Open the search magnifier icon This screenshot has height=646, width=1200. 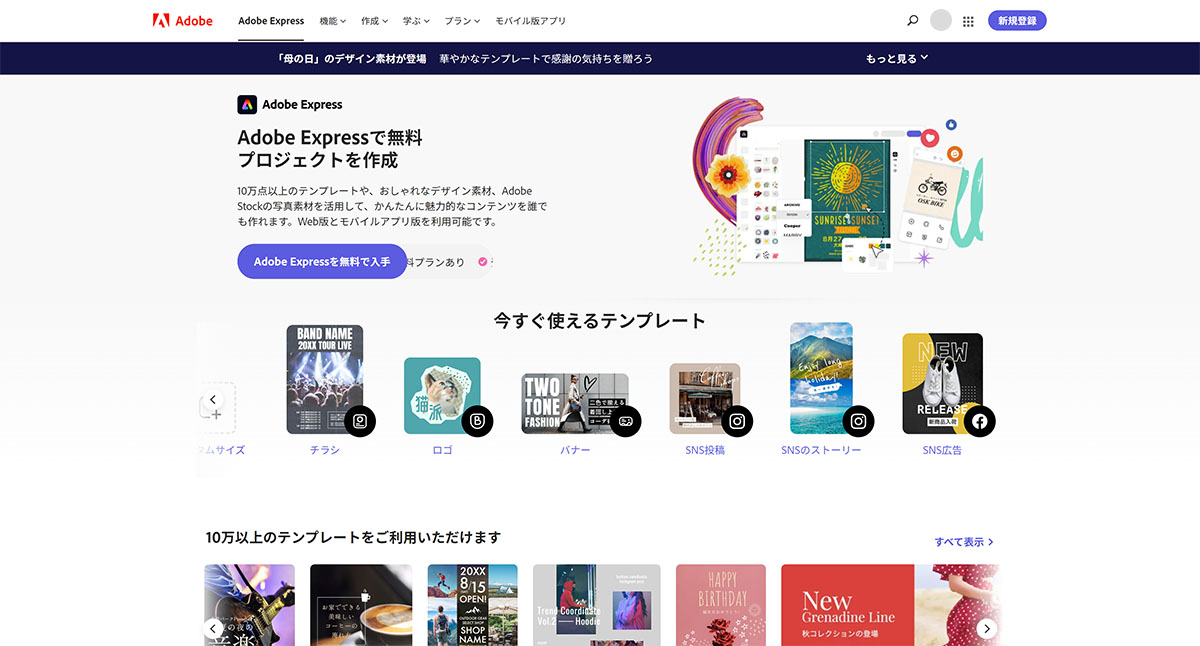912,20
